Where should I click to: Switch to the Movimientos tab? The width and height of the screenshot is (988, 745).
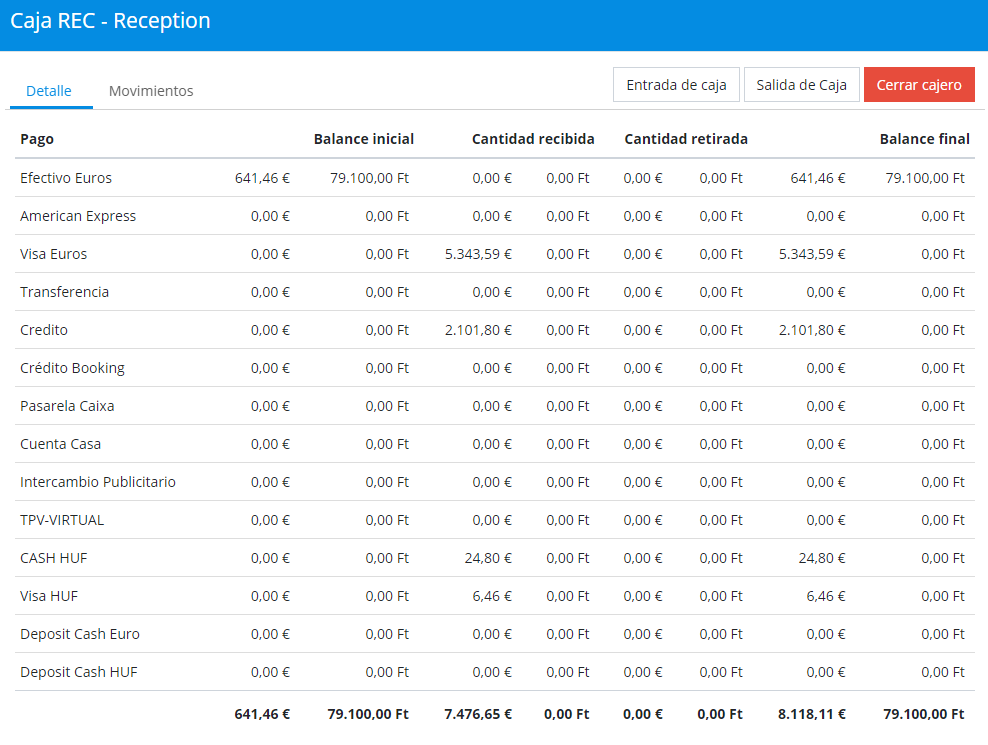tap(151, 91)
